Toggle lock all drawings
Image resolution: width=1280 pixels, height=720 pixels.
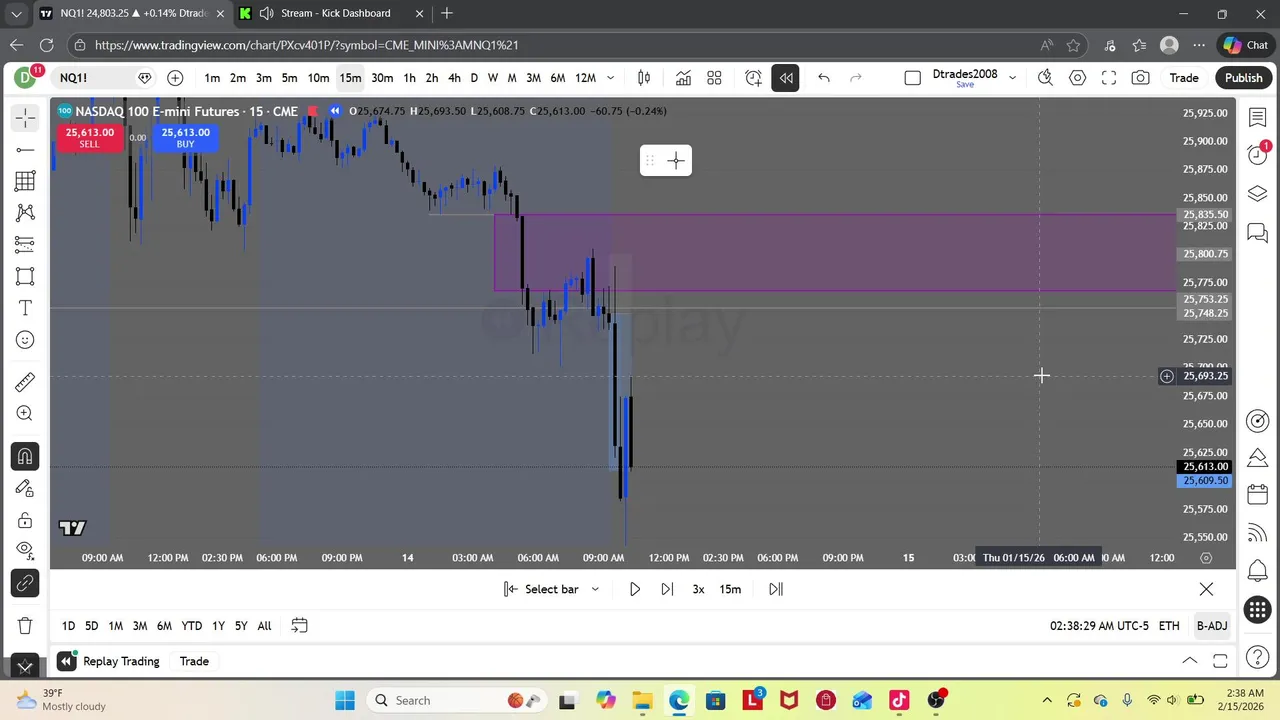25,520
